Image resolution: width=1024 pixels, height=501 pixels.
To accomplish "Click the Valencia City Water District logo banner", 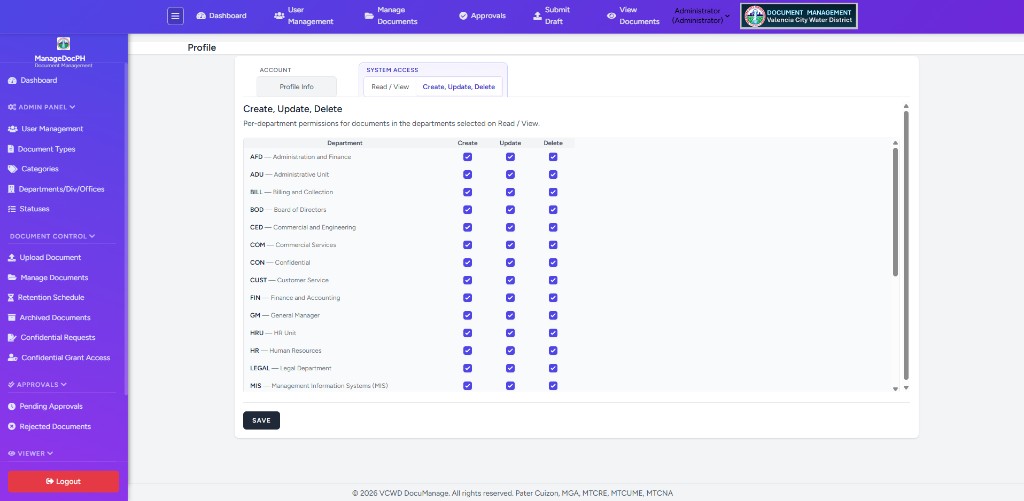I will (x=799, y=16).
